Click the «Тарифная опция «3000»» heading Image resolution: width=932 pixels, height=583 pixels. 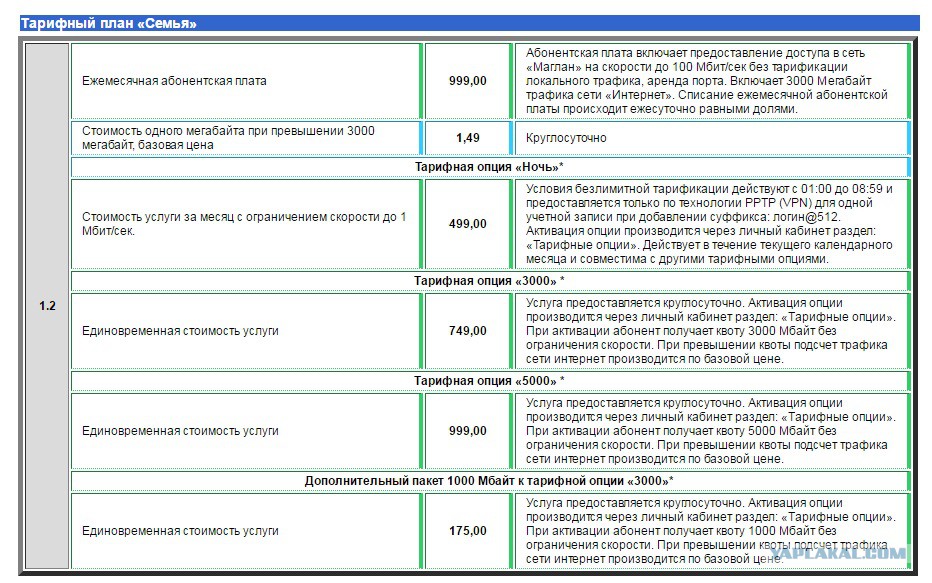pyautogui.click(x=489, y=281)
